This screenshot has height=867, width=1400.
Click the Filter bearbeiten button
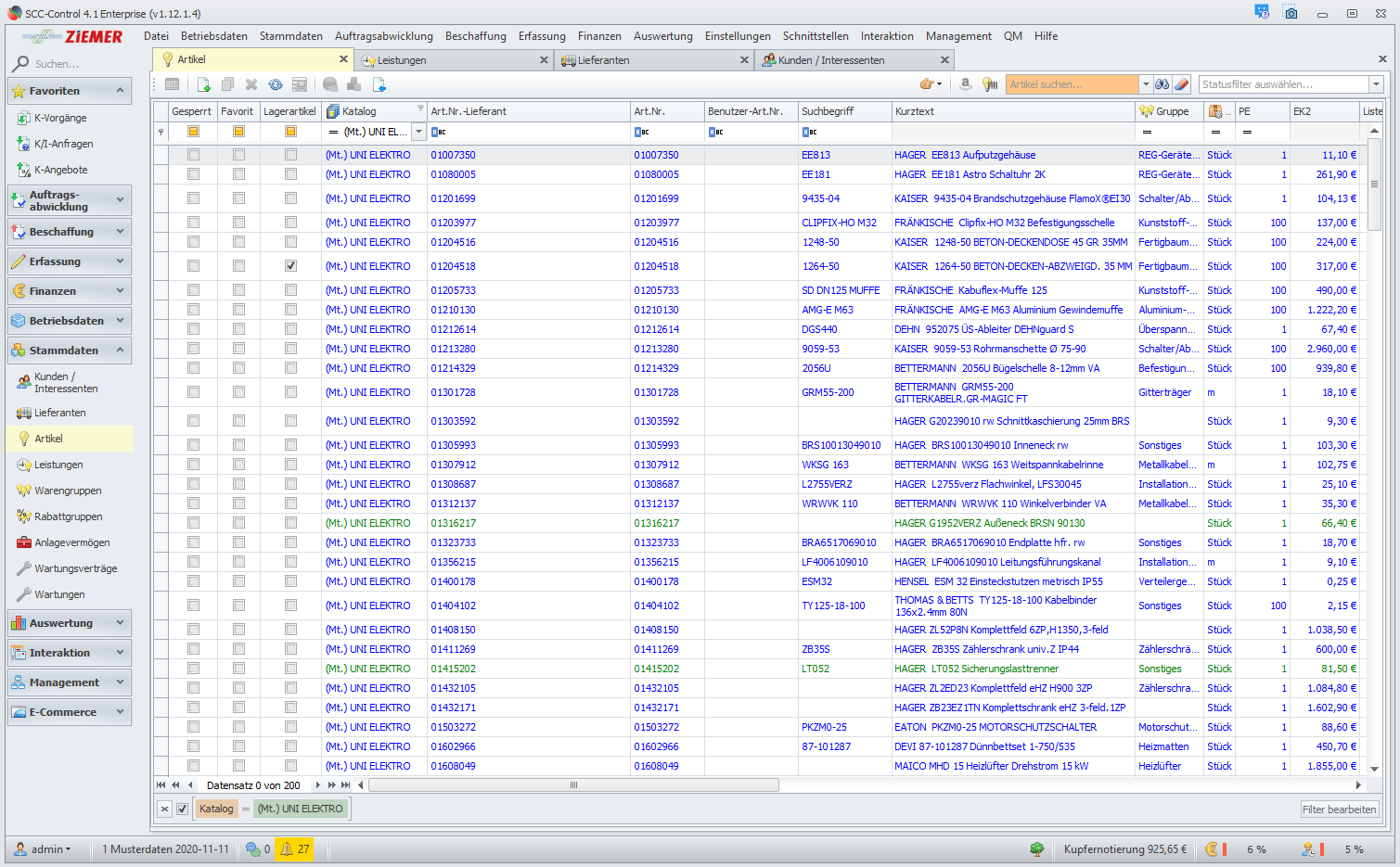(x=1339, y=810)
